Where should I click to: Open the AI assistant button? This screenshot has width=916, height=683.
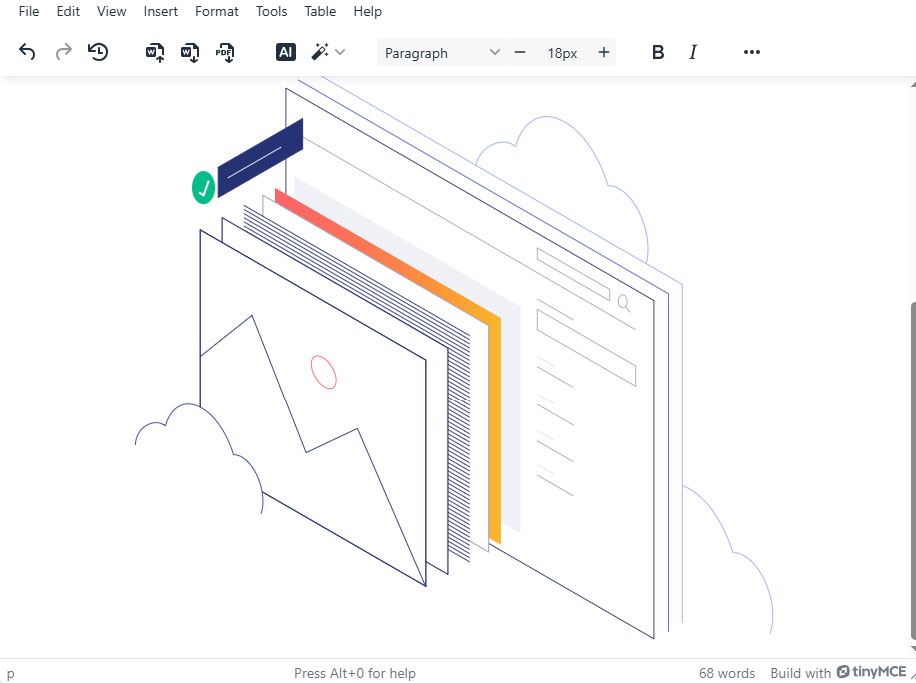click(x=286, y=52)
